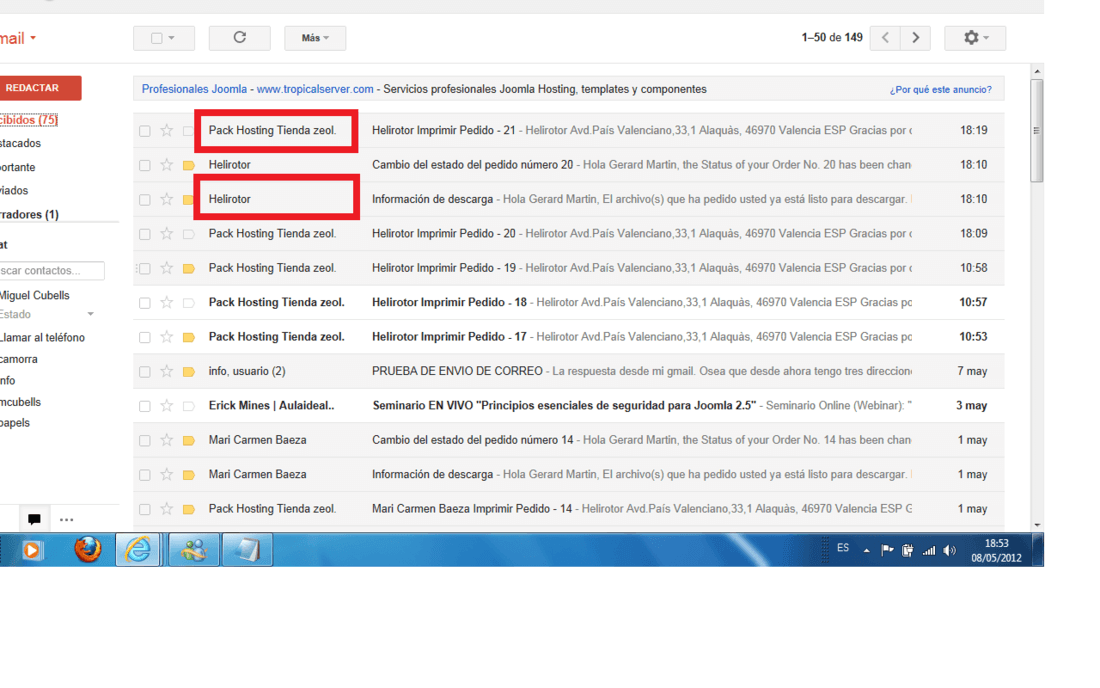Tick the Helirotor Imprimir Pedido - 18 checkbox
Screen dimensions: 1100x688
(145, 303)
